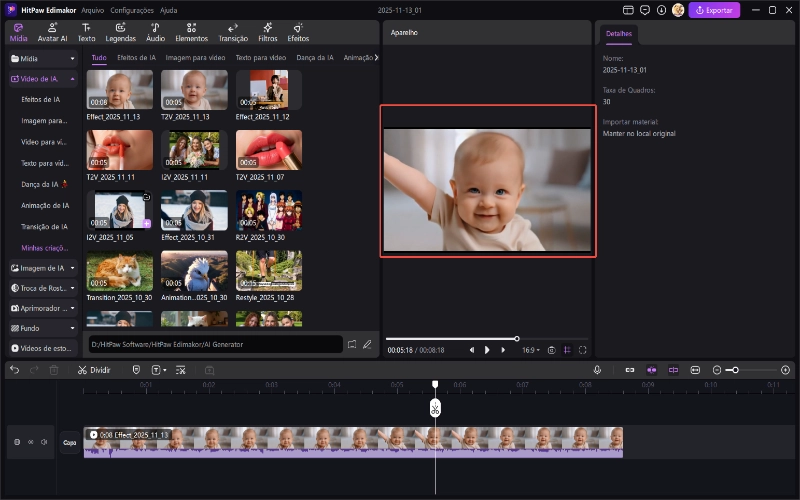Click the undo arrow in timeline toolbar
The width and height of the screenshot is (800, 500).
coord(14,369)
